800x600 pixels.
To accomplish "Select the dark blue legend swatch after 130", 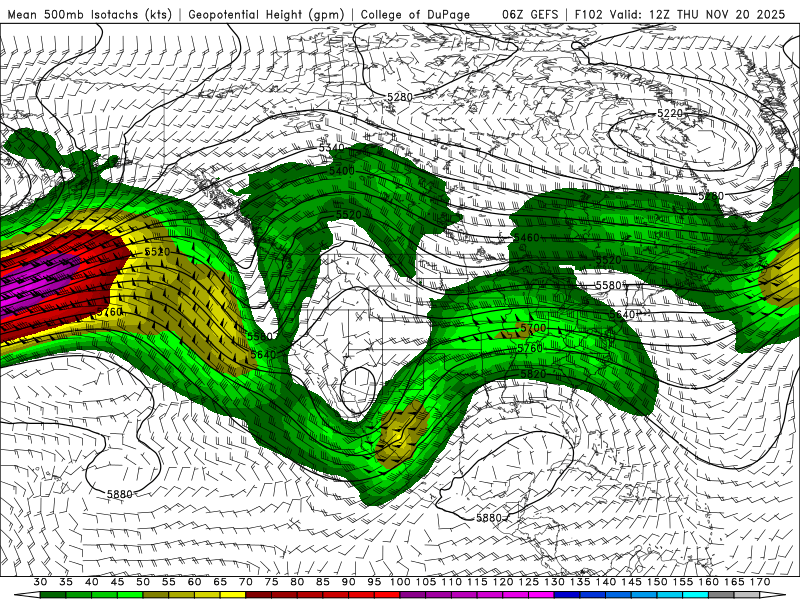I will [x=567, y=595].
